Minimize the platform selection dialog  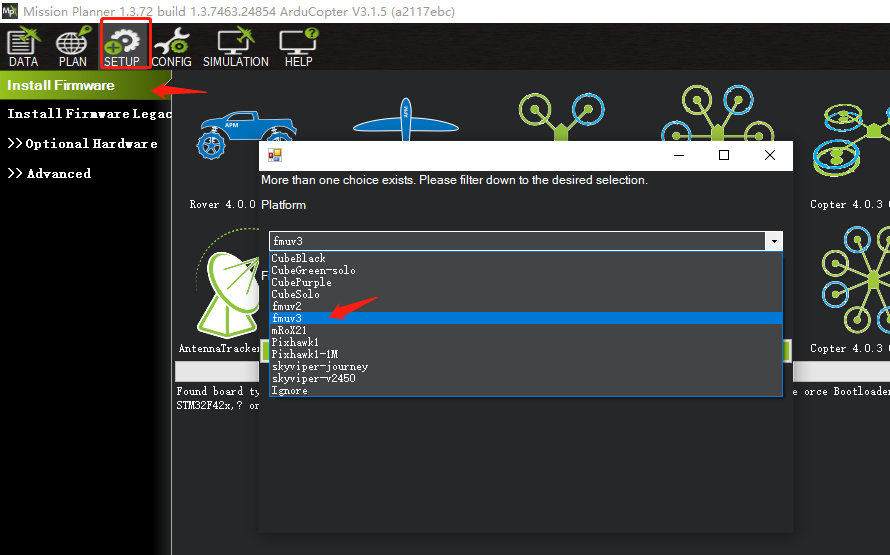click(x=679, y=155)
